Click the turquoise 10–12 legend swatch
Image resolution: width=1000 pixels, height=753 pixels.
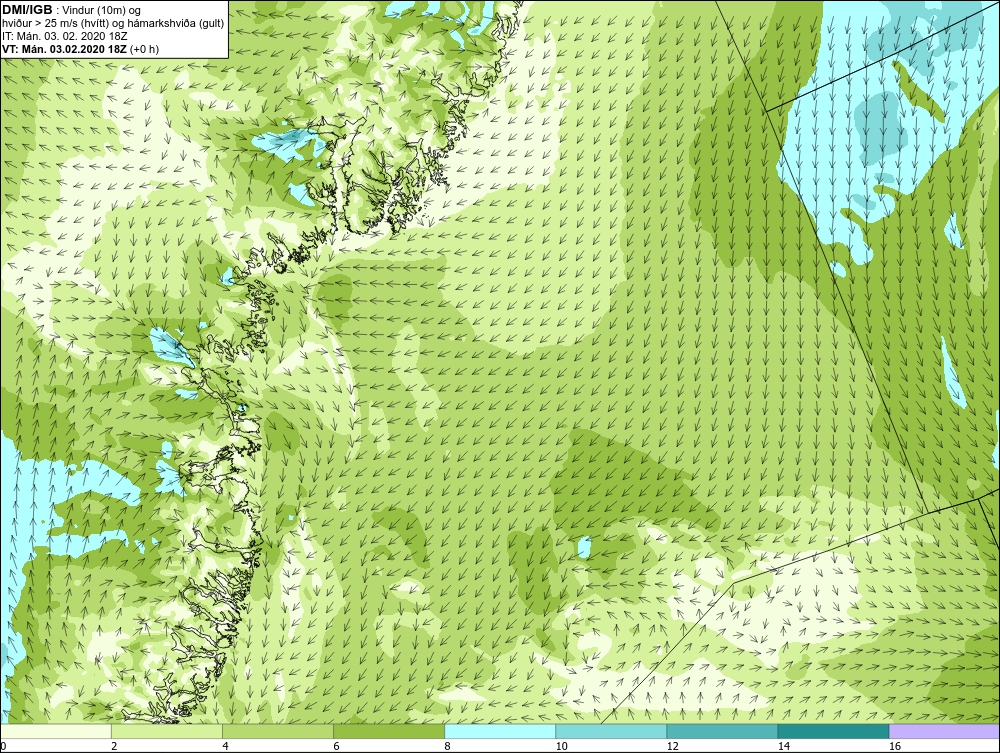(x=611, y=731)
